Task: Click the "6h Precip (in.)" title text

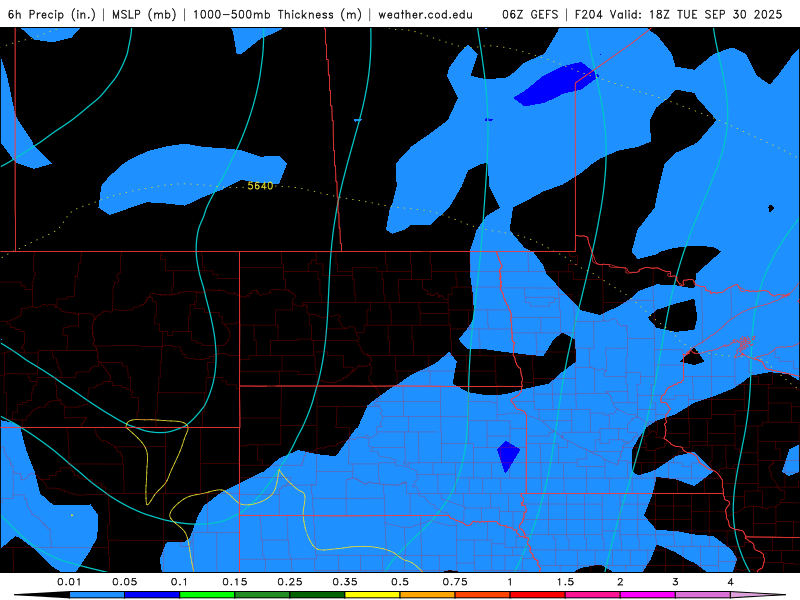Action: (52, 14)
